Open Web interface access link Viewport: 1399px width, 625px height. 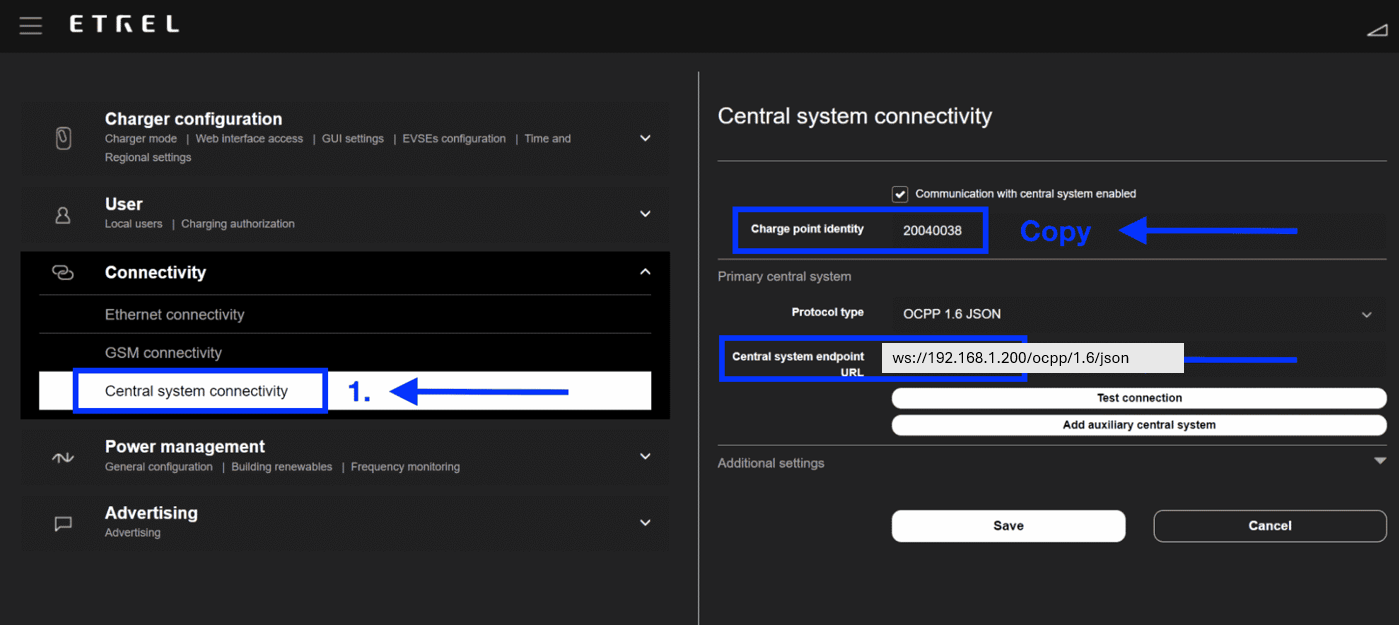249,139
